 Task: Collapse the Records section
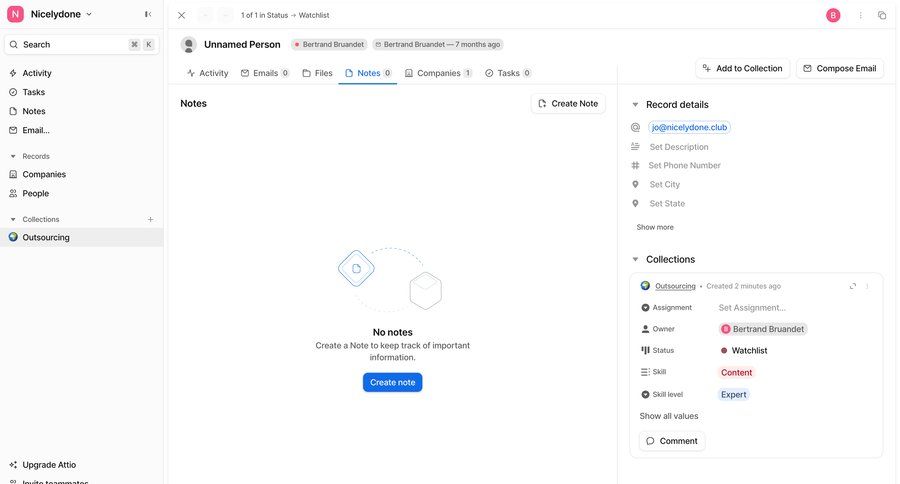click(x=13, y=156)
